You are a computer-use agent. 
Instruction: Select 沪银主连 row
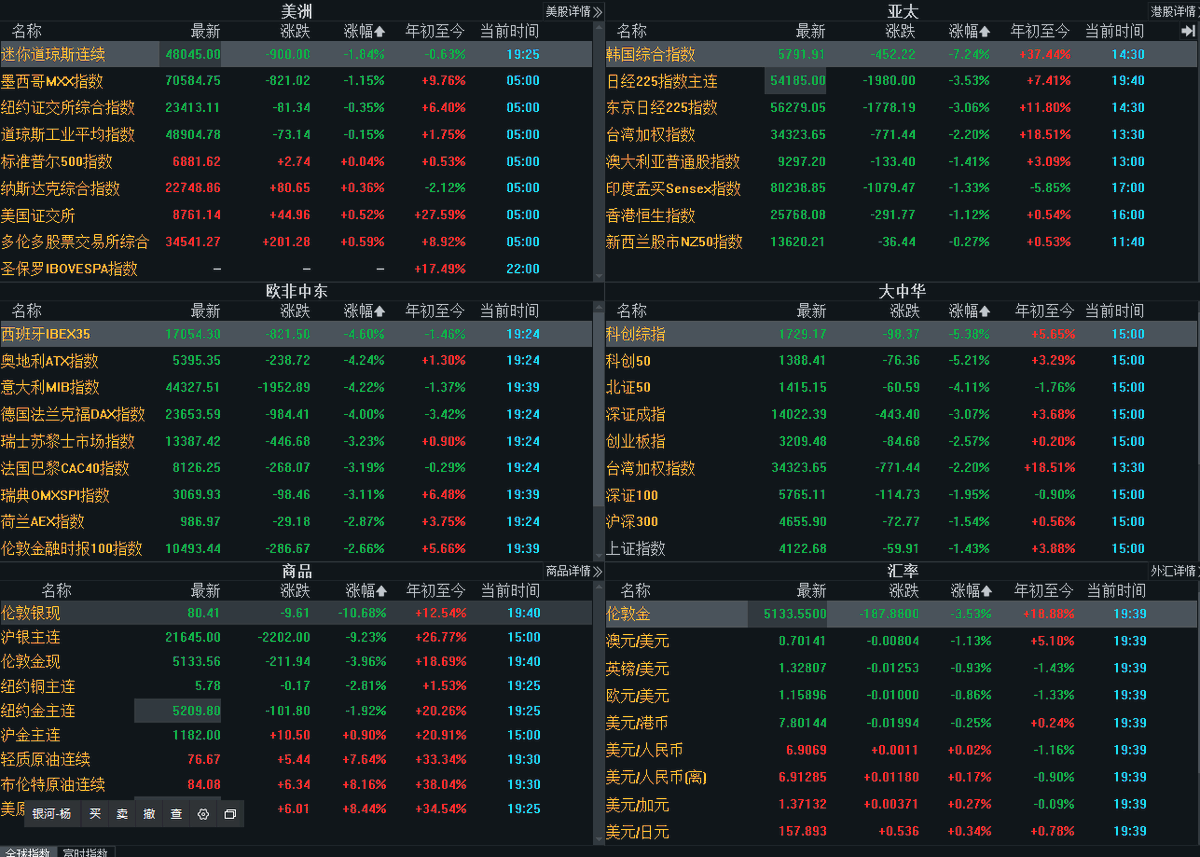[x=296, y=637]
